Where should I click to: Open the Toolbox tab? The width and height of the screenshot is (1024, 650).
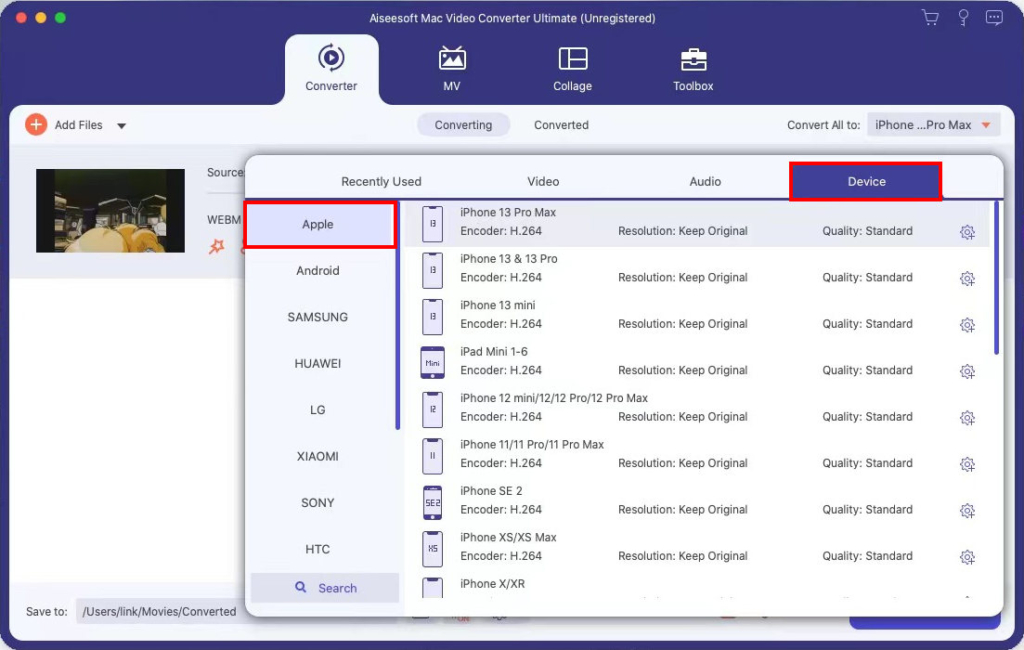tap(693, 67)
